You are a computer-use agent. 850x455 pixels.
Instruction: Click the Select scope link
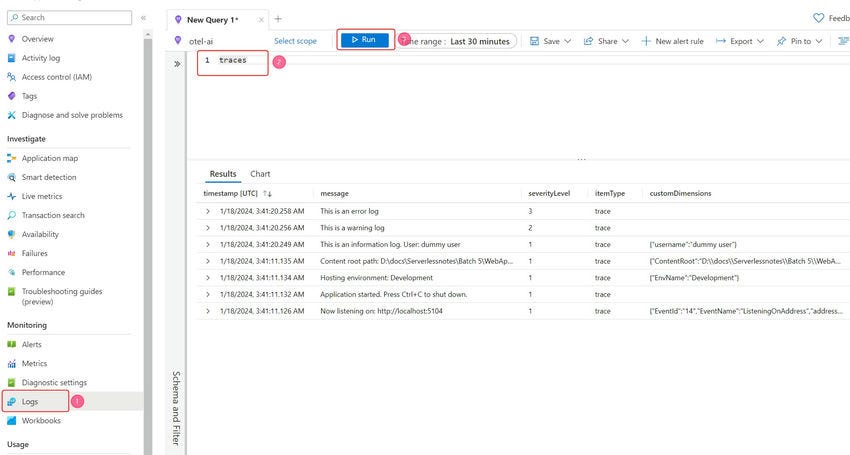tap(295, 41)
